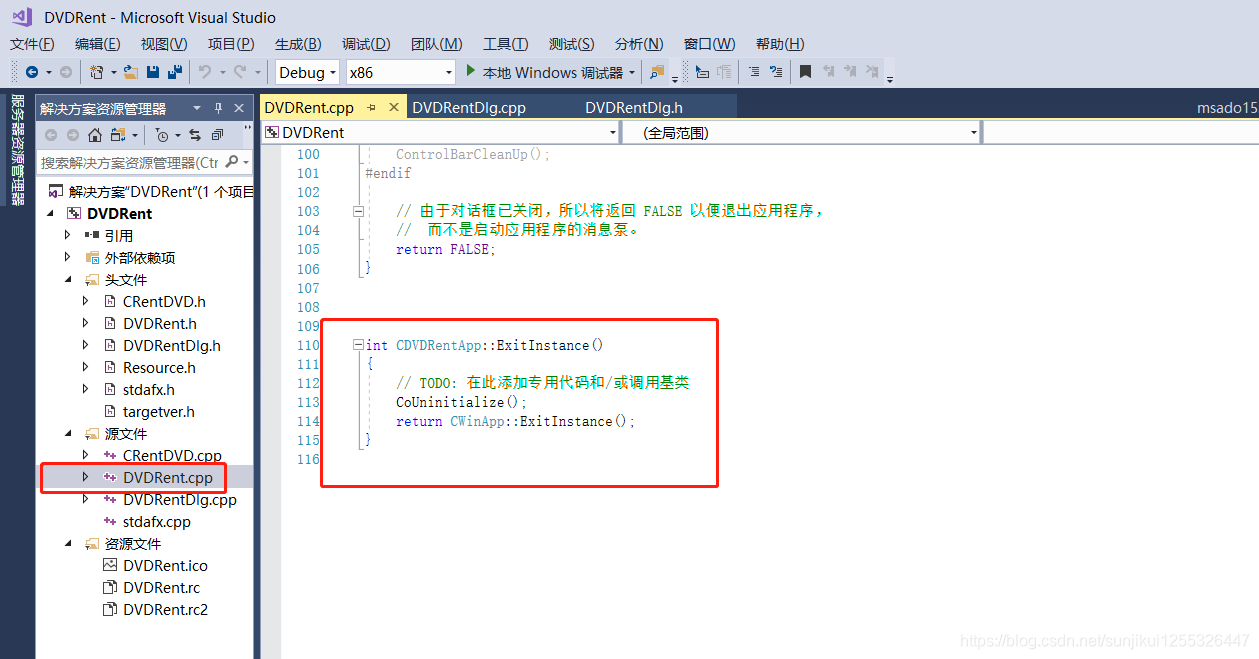Screen dimensions: 1259x659
Task: Click the save all icon
Action: [x=175, y=72]
